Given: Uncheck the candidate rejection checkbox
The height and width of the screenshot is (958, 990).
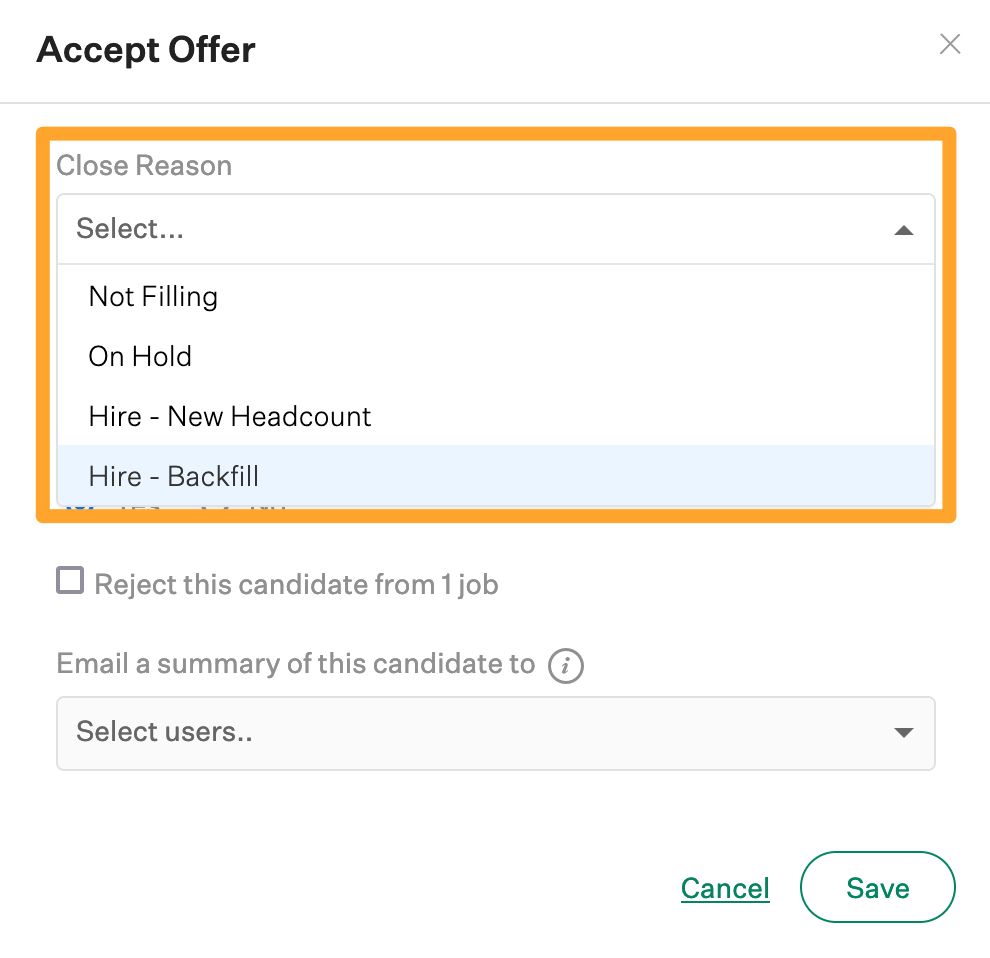Looking at the screenshot, I should pos(69,580).
